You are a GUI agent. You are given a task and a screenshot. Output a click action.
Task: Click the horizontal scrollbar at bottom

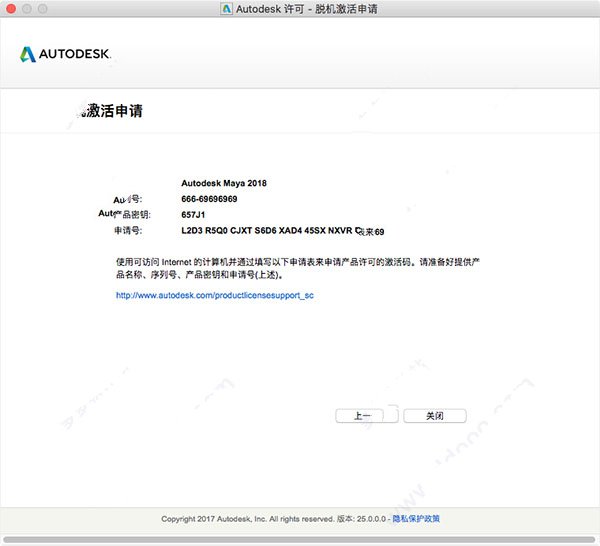[x=299, y=540]
